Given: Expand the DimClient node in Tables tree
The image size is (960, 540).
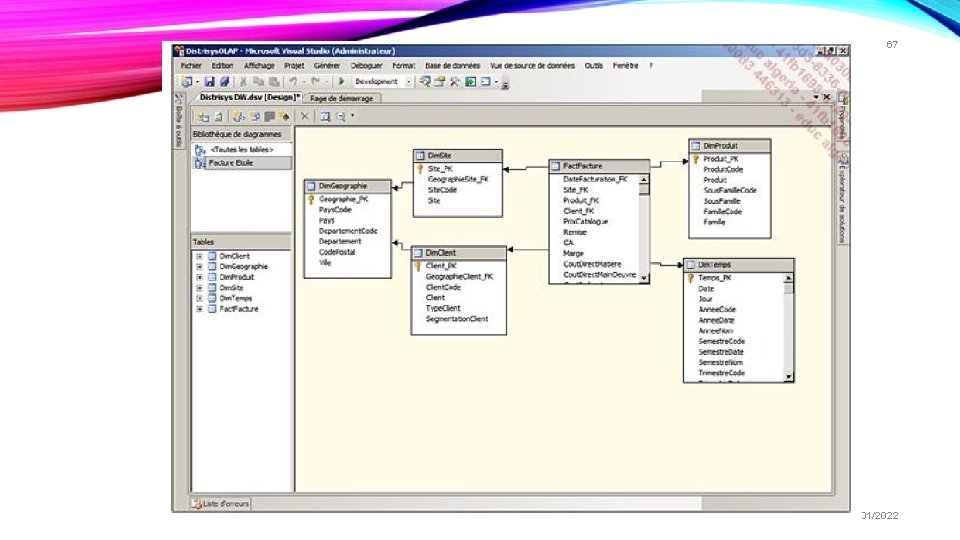Looking at the screenshot, I should pos(200,257).
